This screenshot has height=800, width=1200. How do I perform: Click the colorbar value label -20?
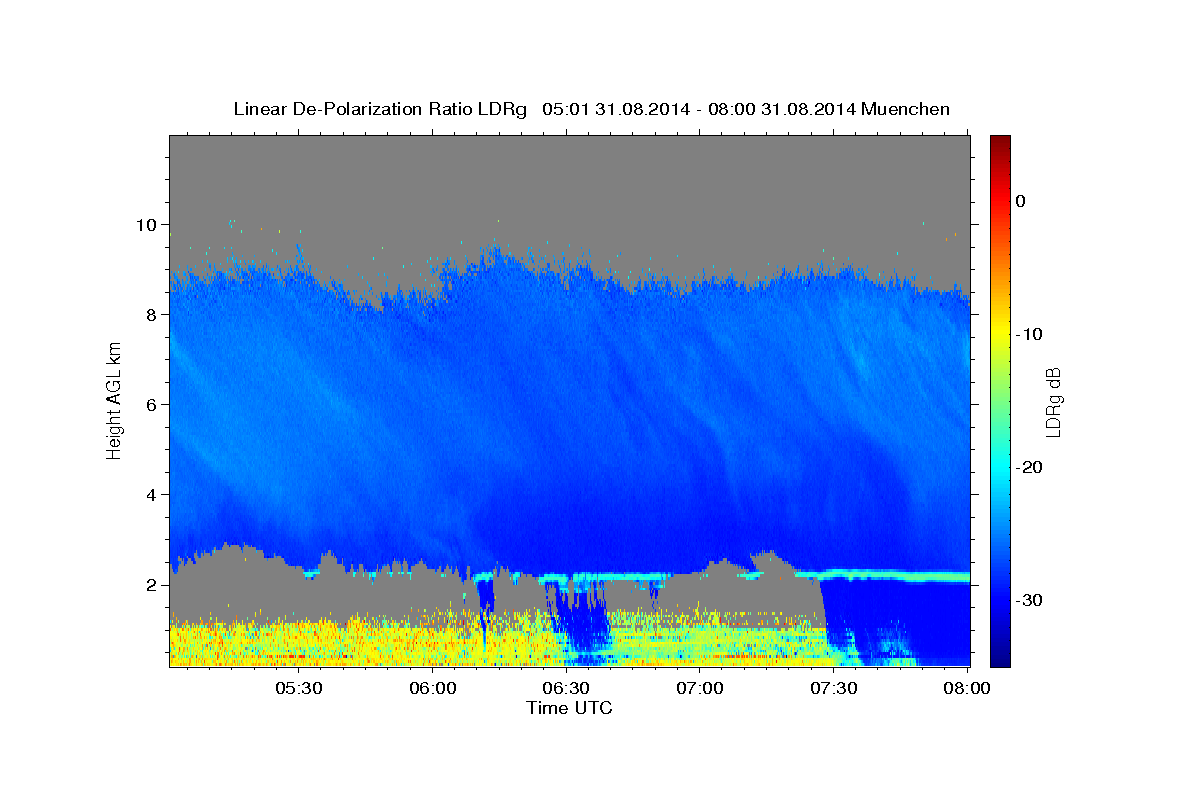[x=1029, y=467]
